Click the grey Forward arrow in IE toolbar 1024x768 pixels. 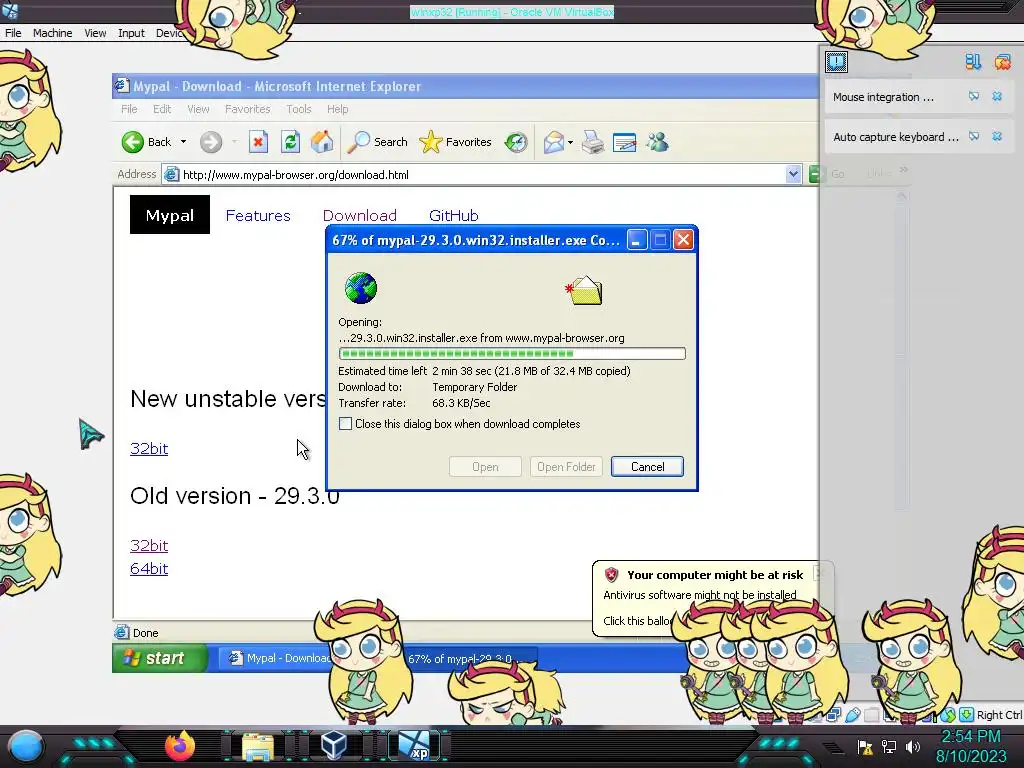click(211, 142)
